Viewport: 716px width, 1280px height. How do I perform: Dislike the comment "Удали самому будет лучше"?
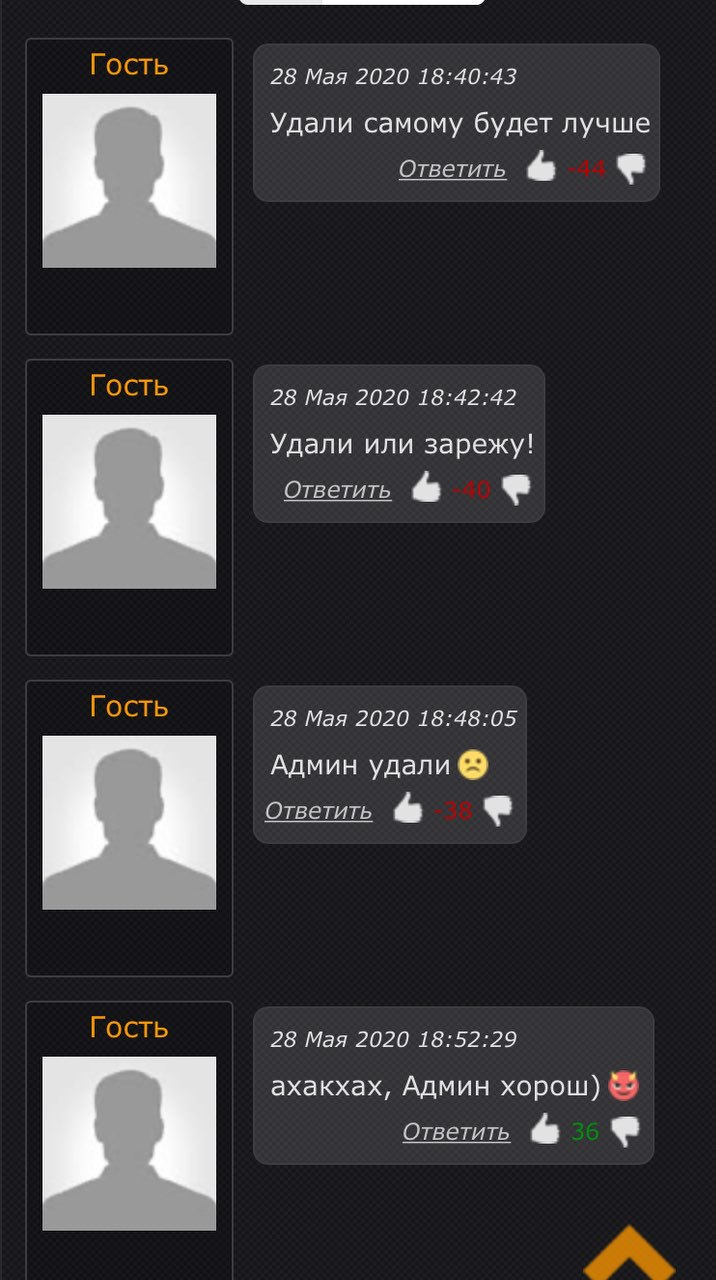631,169
